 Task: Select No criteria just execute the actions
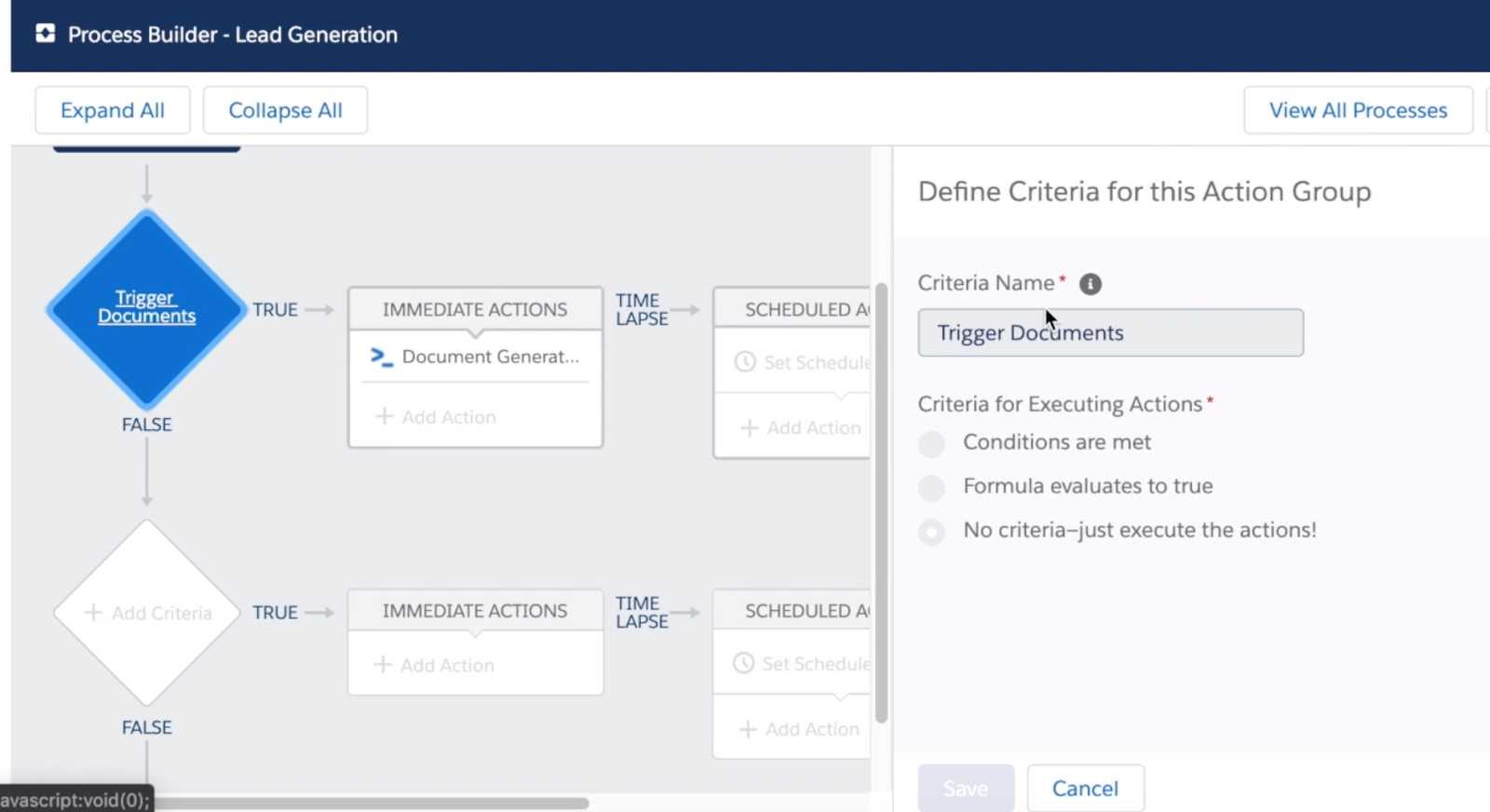tap(931, 532)
